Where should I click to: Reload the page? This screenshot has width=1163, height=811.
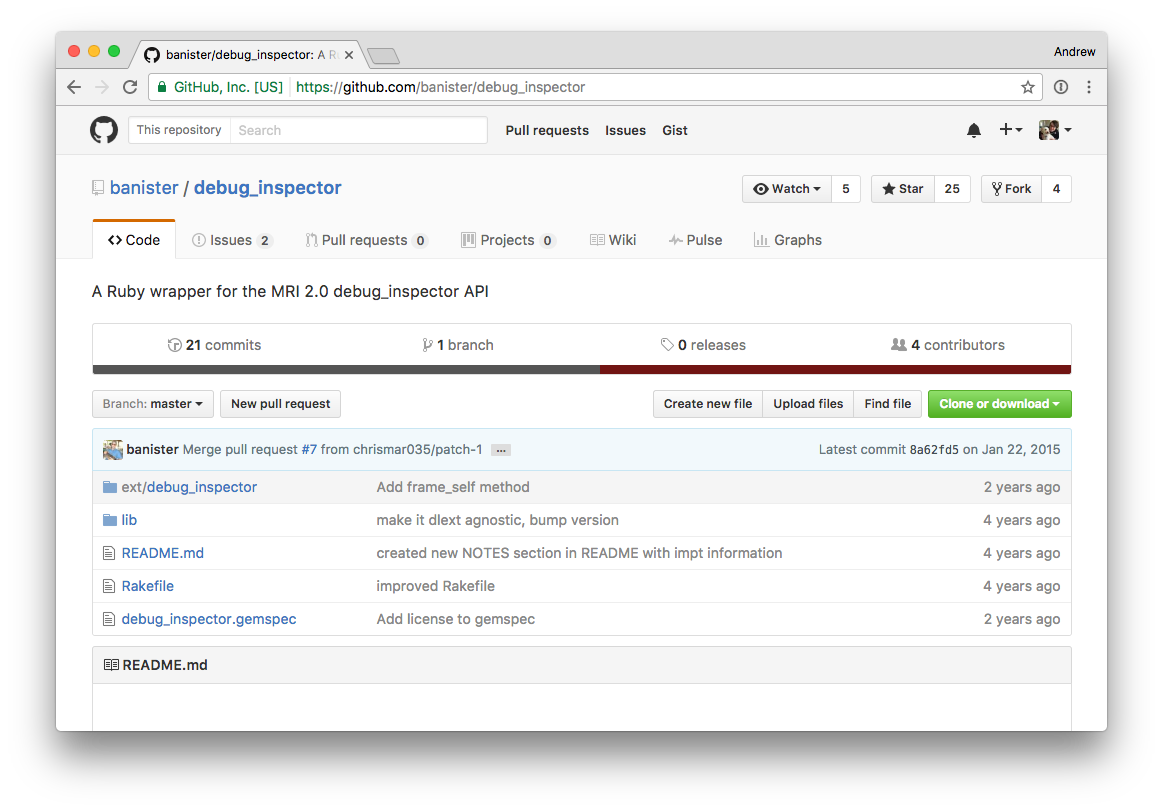[130, 87]
